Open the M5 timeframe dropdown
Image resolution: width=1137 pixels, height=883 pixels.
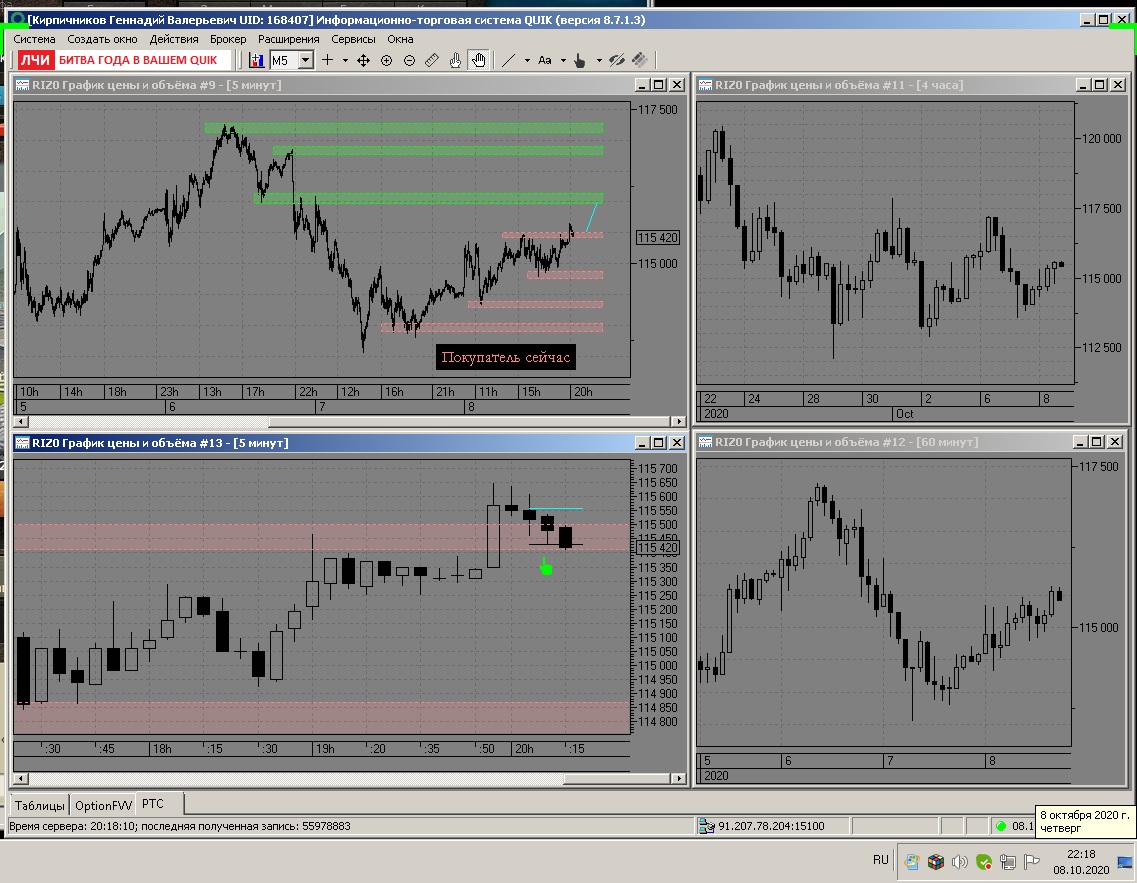(x=306, y=60)
